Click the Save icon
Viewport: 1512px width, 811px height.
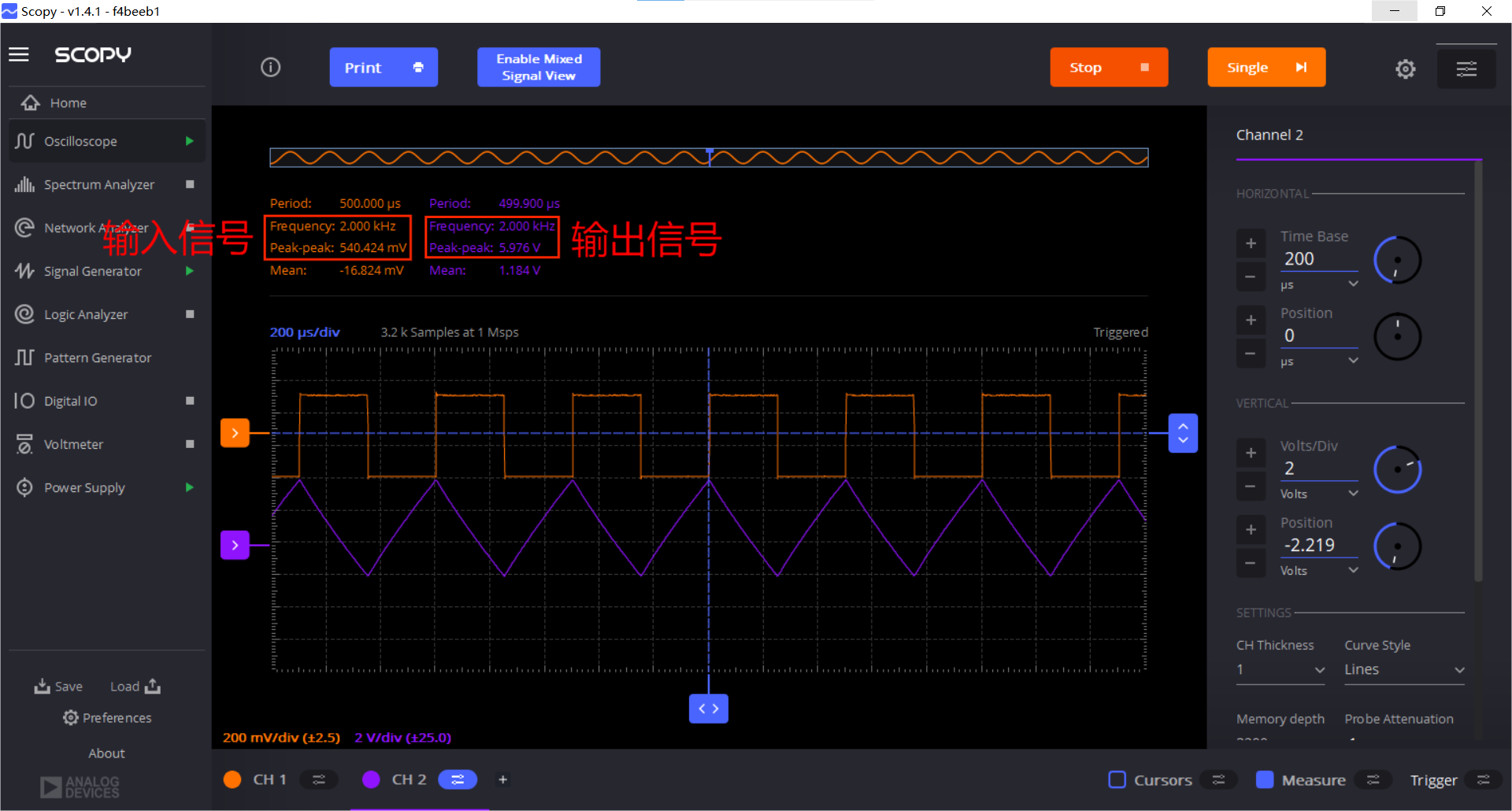pos(43,686)
